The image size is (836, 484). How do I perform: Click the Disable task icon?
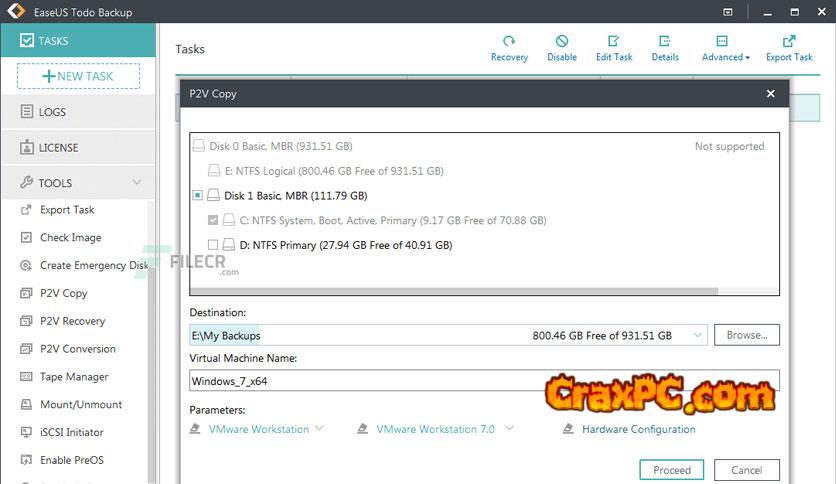coord(562,47)
